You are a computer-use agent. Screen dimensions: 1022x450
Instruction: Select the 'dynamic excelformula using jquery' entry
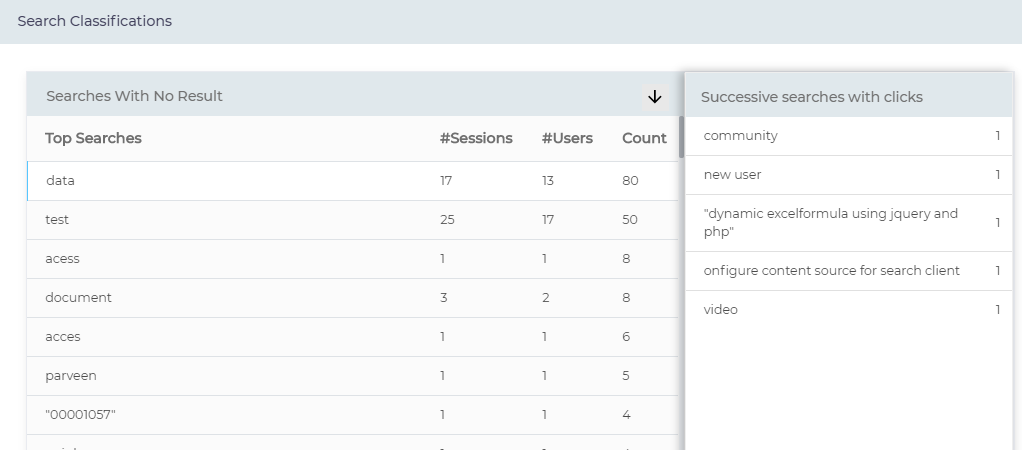[830, 222]
